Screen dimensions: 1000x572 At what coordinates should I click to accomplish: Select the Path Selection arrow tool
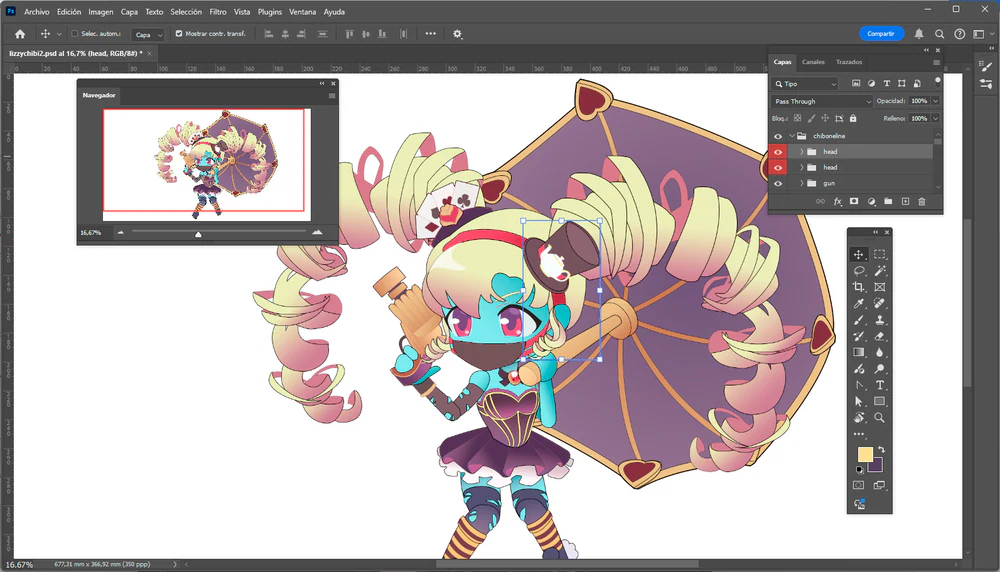point(859,402)
